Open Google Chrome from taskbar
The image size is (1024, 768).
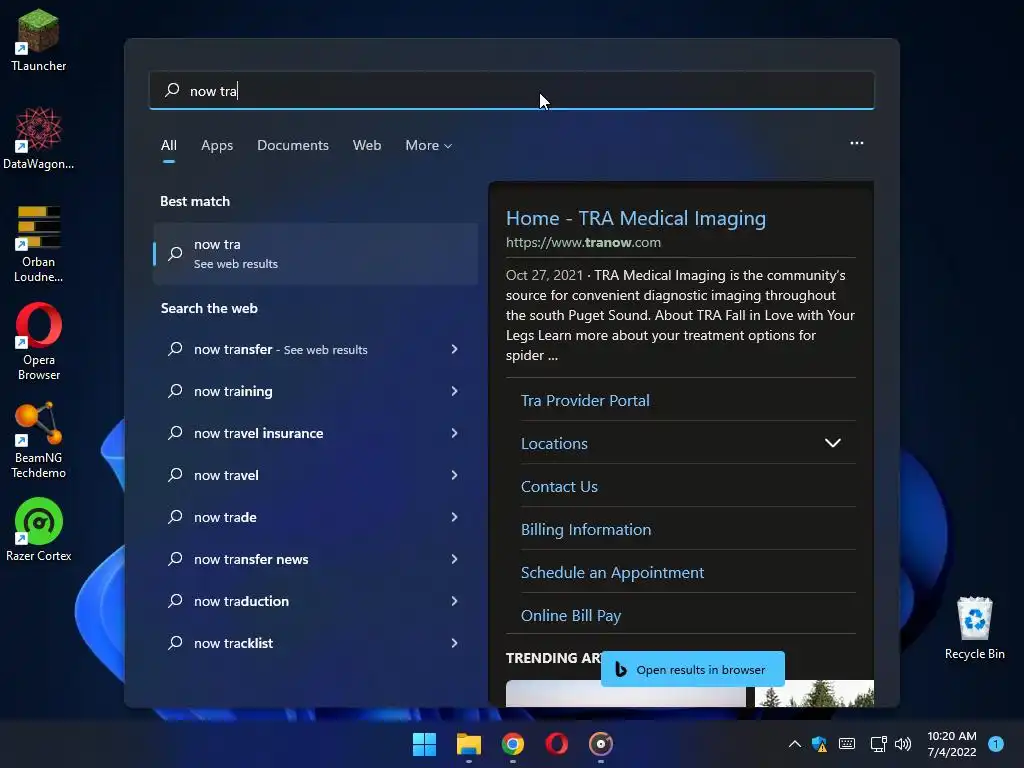(x=513, y=744)
